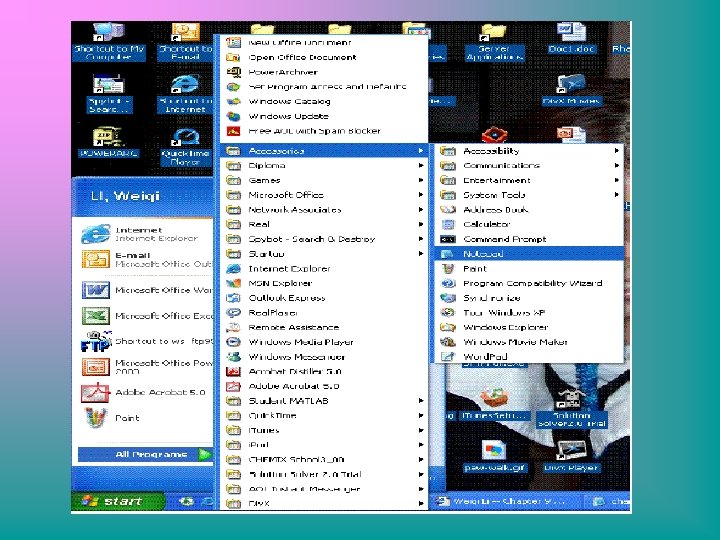This screenshot has width=720, height=540.
Task: Click the Outlook Express icon
Action: coord(234,298)
